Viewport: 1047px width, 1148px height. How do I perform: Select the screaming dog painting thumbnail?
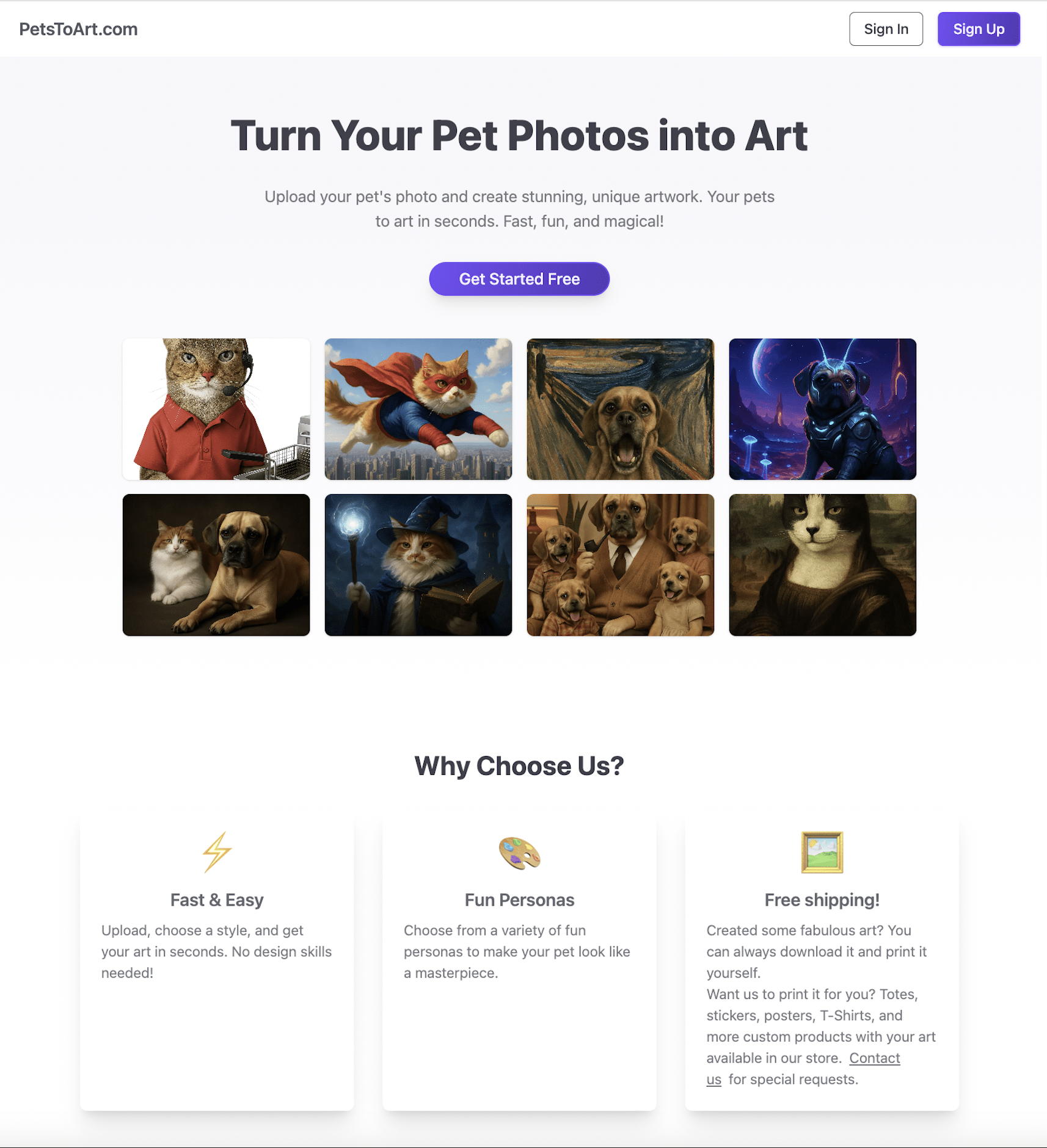pyautogui.click(x=621, y=409)
